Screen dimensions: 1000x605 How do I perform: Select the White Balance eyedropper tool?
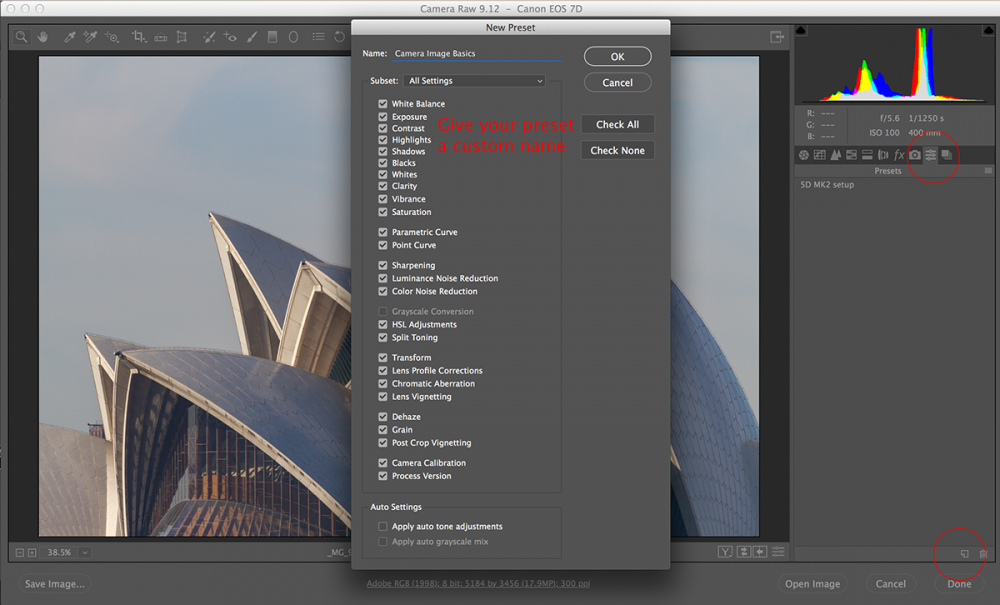coord(69,37)
